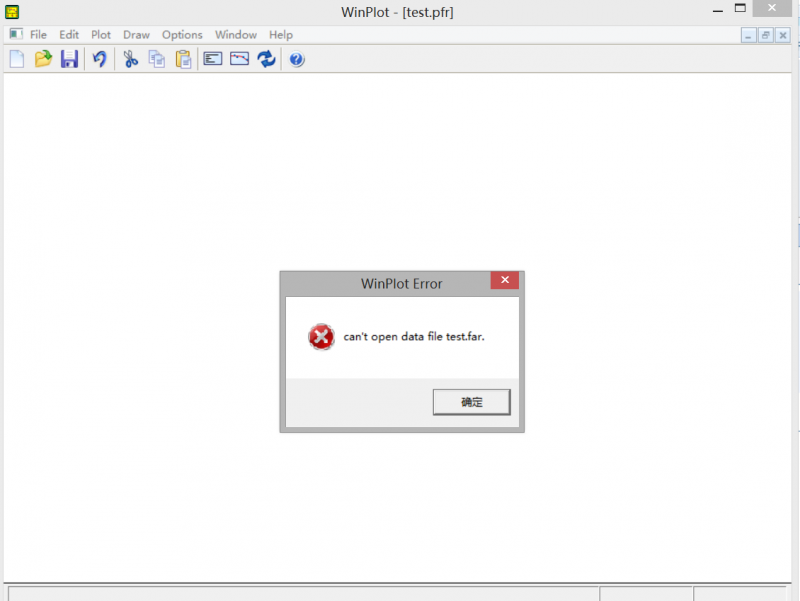Screen dimensions: 800x601
Task: Click the WinPlot Error dialog title
Action: pyautogui.click(x=402, y=284)
